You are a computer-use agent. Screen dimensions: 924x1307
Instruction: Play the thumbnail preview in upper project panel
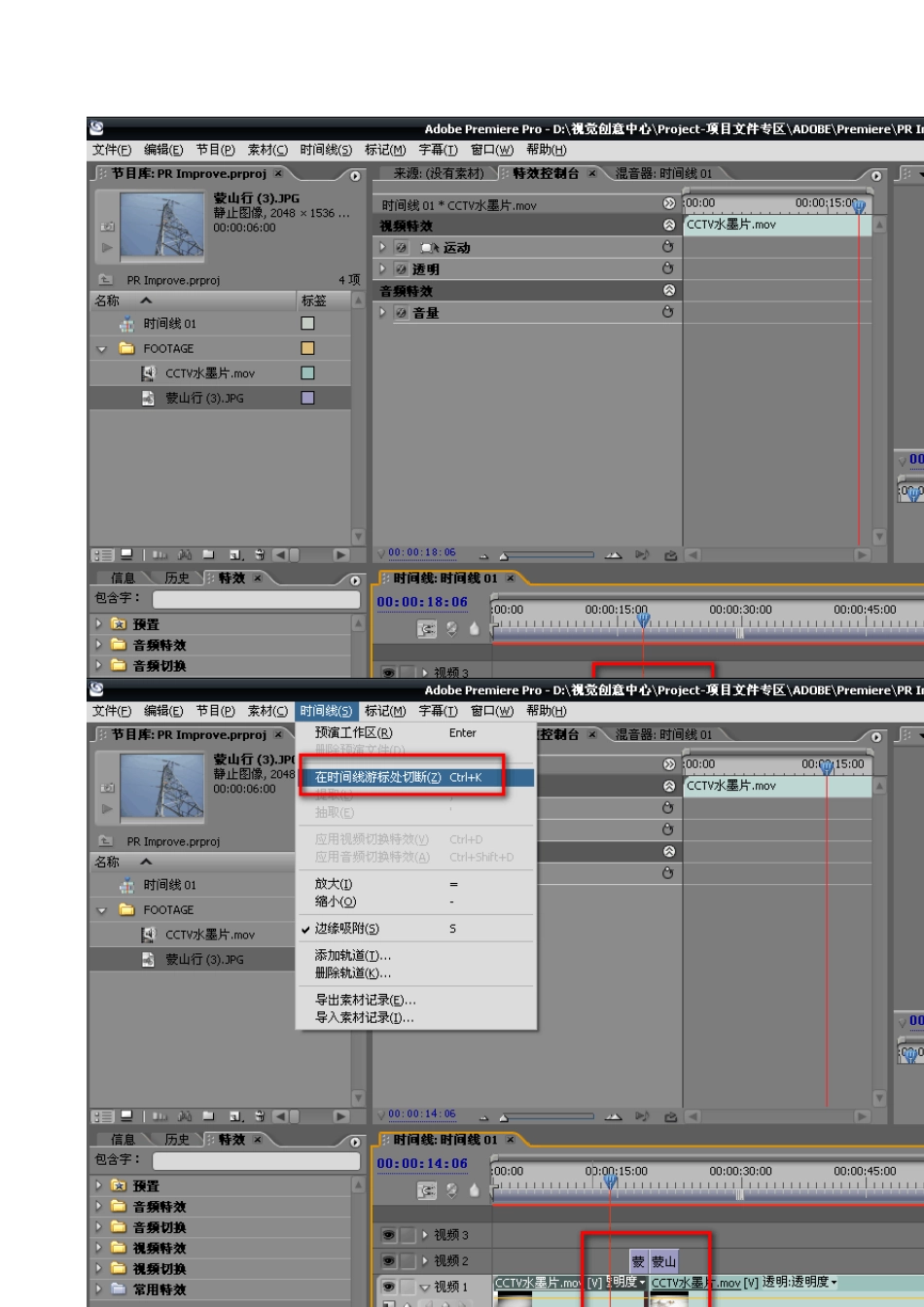(107, 248)
